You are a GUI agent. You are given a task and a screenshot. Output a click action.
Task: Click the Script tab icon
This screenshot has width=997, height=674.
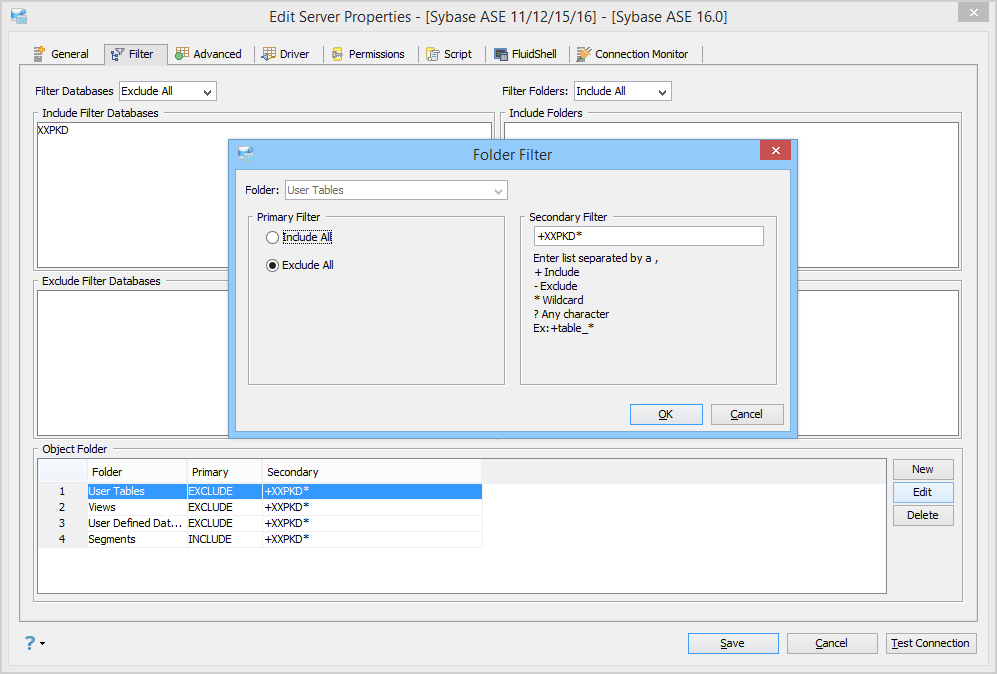click(x=433, y=54)
